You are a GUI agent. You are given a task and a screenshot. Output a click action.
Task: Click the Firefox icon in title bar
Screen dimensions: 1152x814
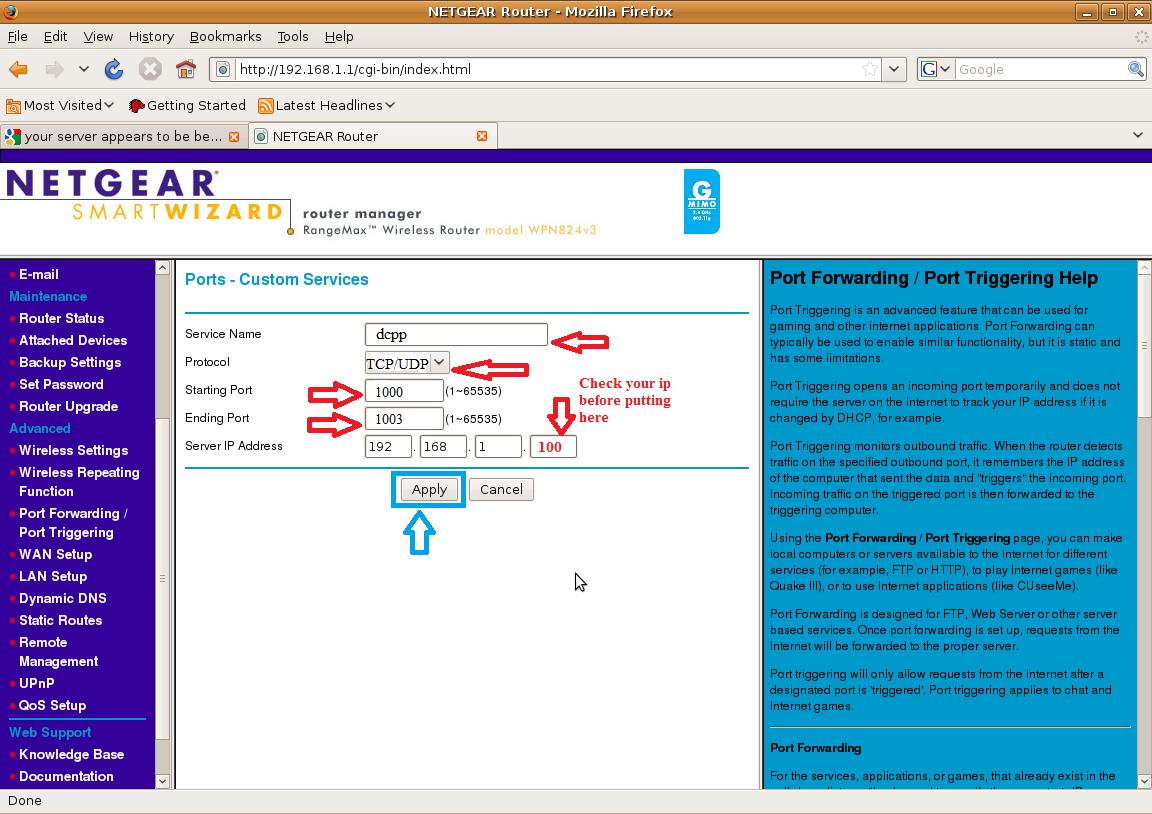[11, 11]
